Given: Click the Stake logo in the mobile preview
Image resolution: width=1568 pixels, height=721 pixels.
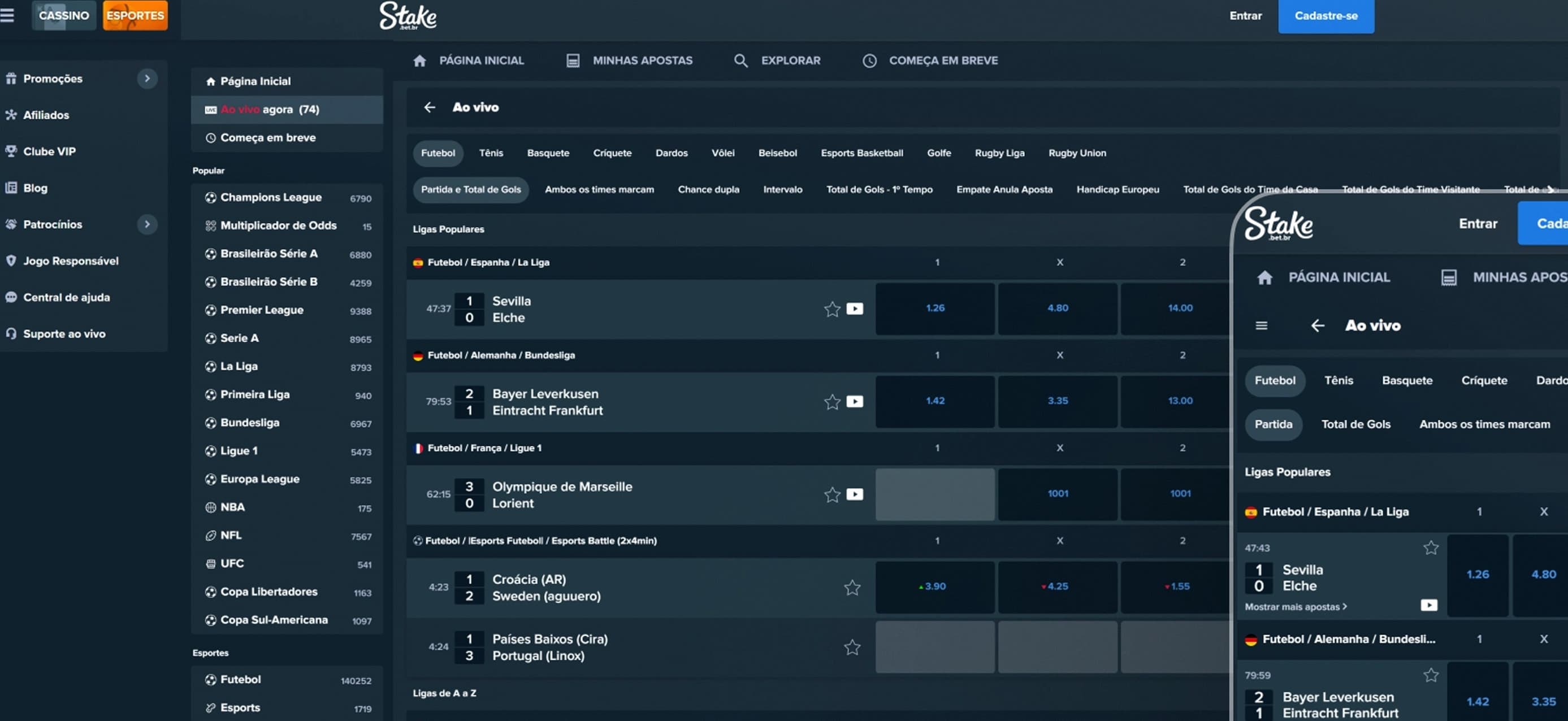Looking at the screenshot, I should [x=1278, y=224].
